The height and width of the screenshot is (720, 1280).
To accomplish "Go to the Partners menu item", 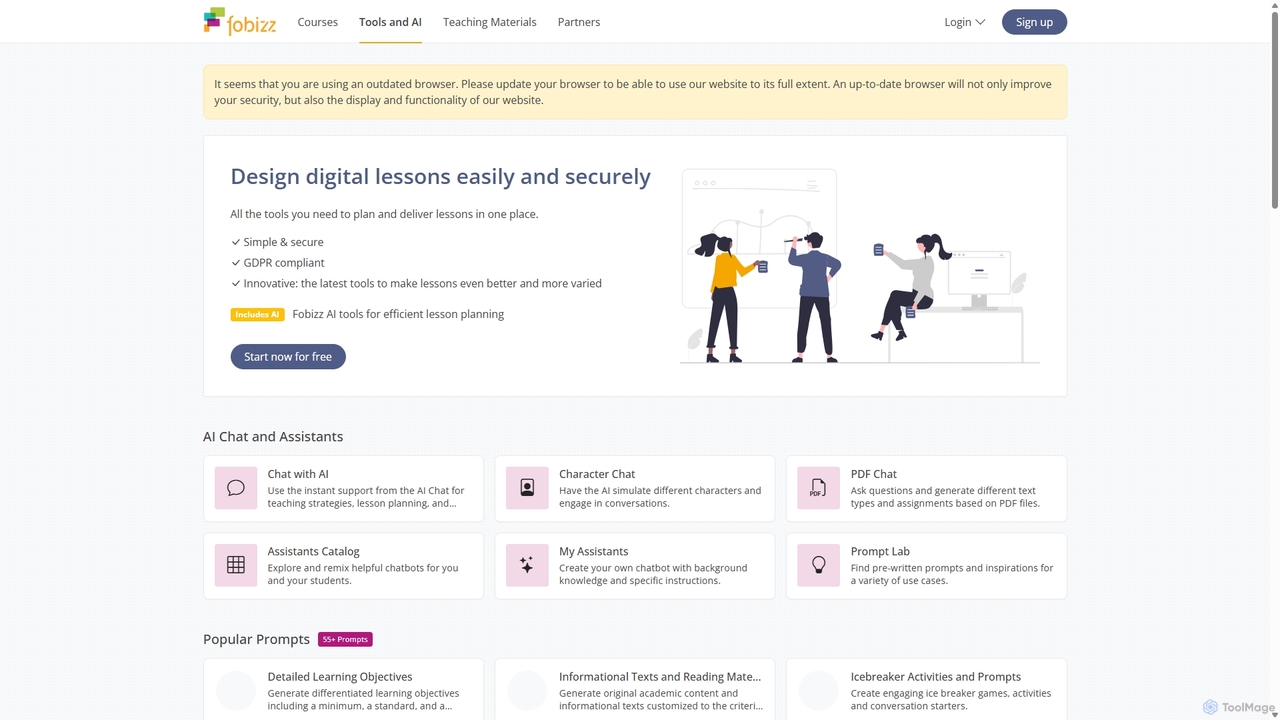I will click(x=579, y=22).
